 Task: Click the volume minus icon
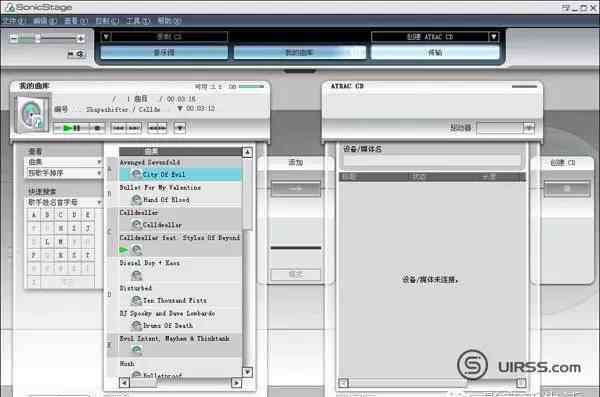[x=13, y=38]
